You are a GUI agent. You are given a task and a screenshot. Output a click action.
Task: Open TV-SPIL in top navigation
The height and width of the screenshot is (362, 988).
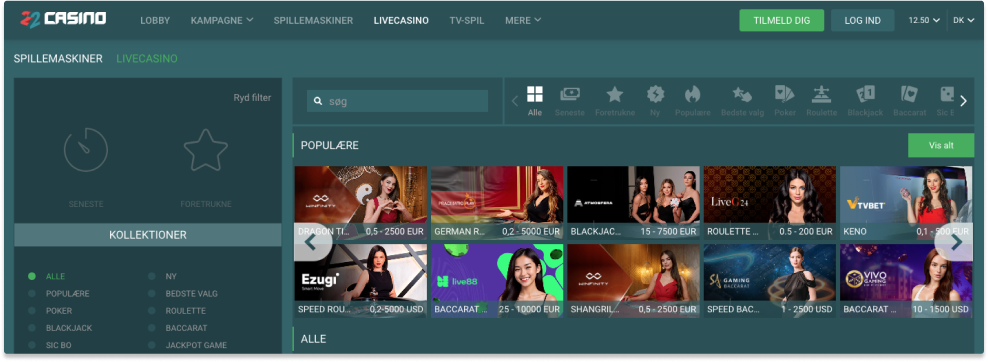click(x=467, y=20)
